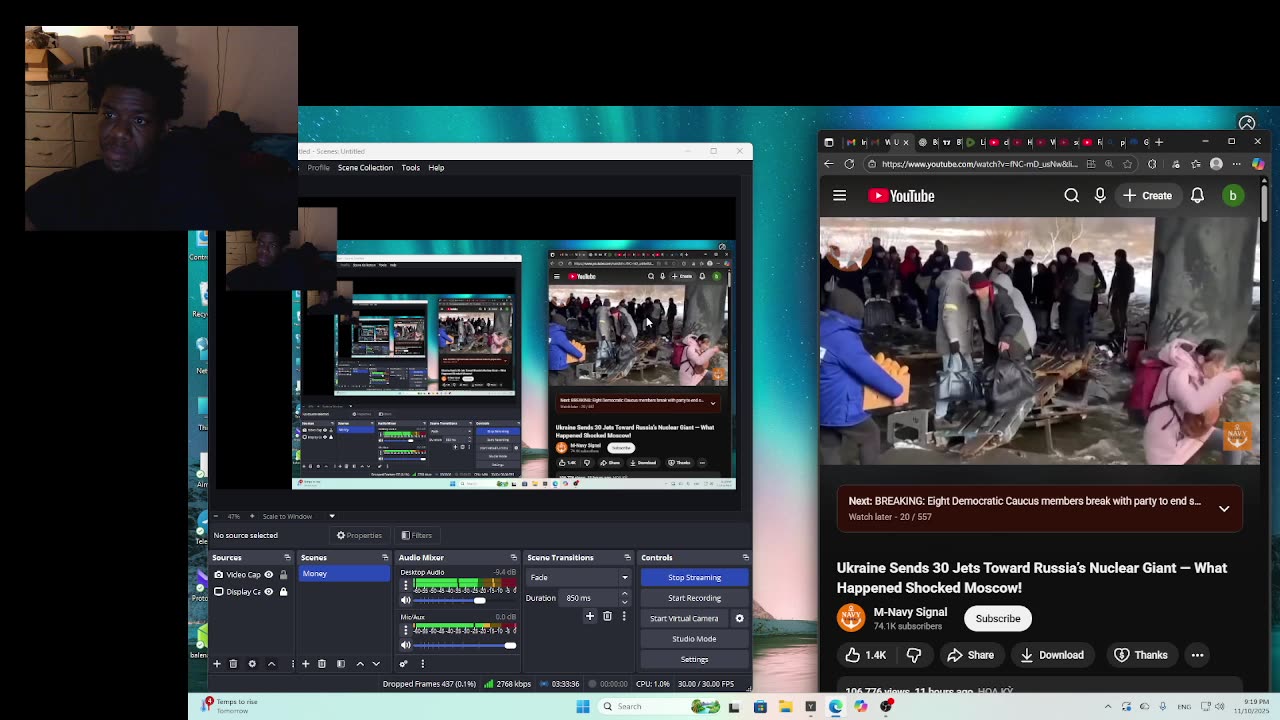Toggle lock for Display Capture source
The height and width of the screenshot is (720, 1280).
click(x=283, y=591)
